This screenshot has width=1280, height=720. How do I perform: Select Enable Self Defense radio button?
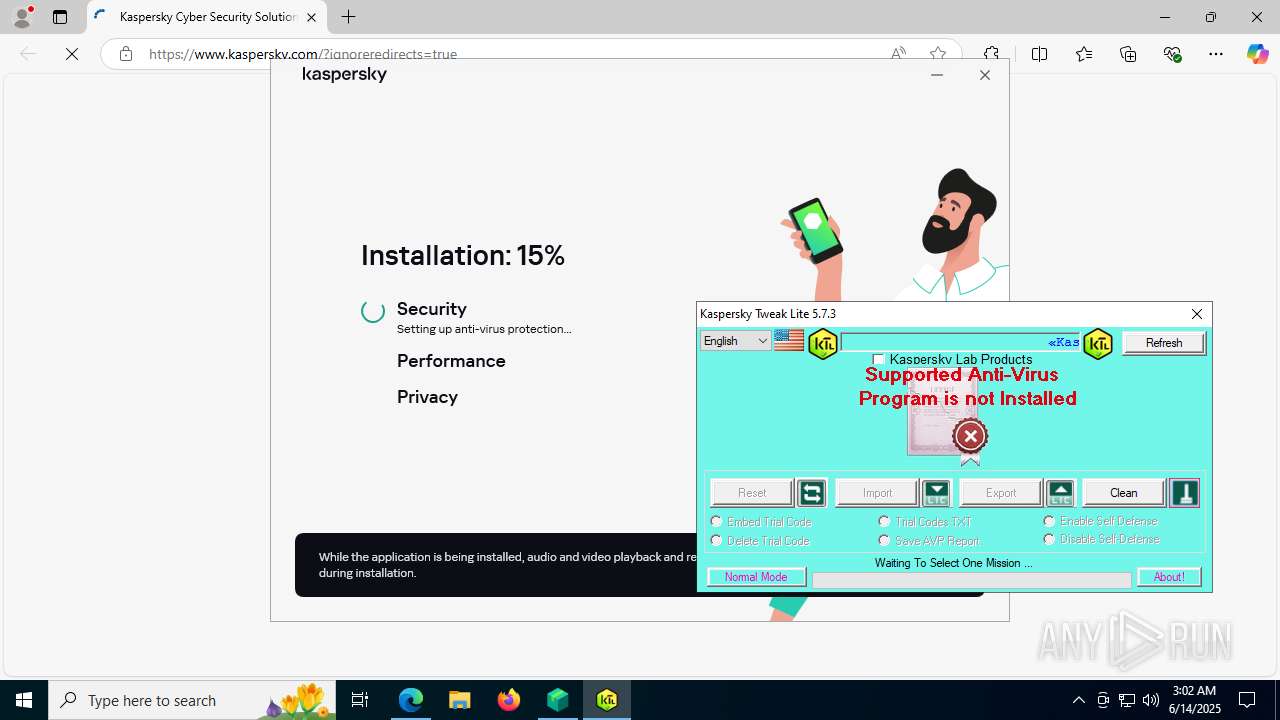tap(1049, 520)
